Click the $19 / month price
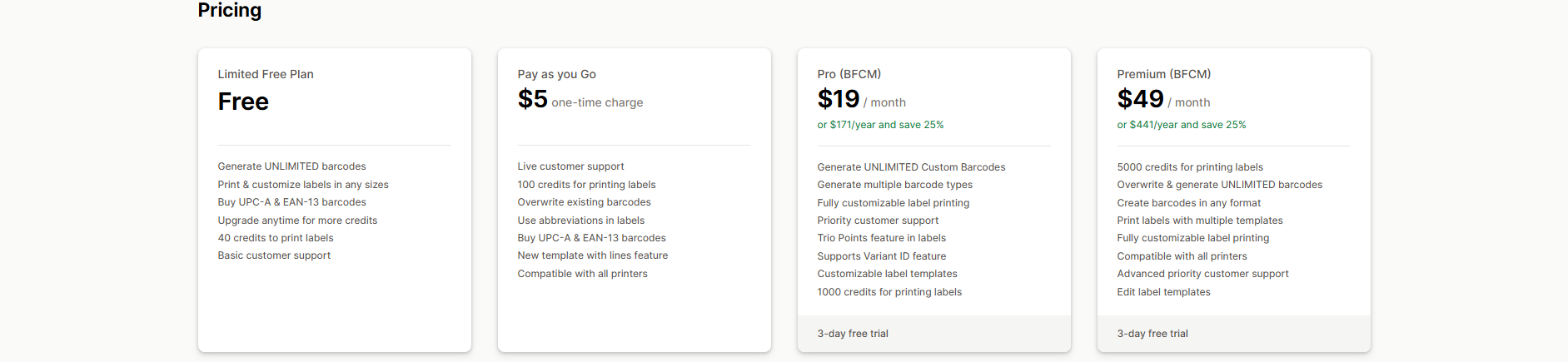1568x362 pixels. coord(861,100)
